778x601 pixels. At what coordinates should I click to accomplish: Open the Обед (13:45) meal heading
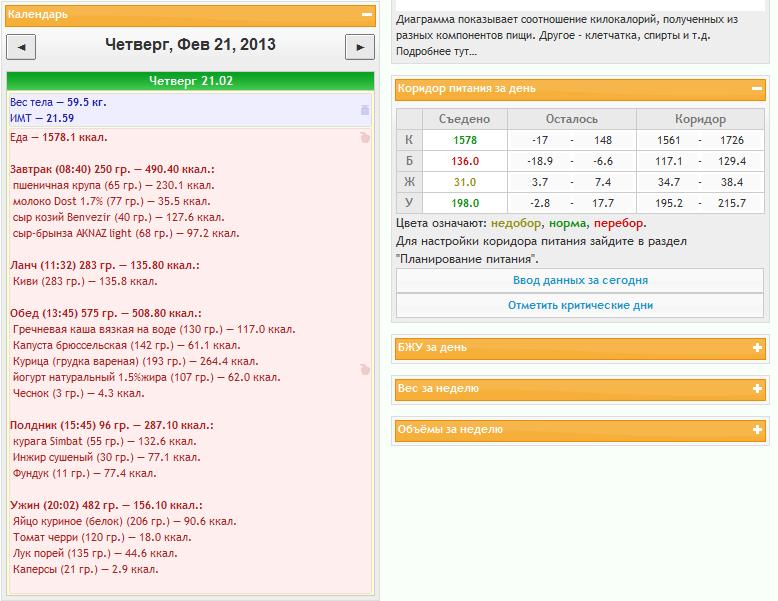[106, 314]
